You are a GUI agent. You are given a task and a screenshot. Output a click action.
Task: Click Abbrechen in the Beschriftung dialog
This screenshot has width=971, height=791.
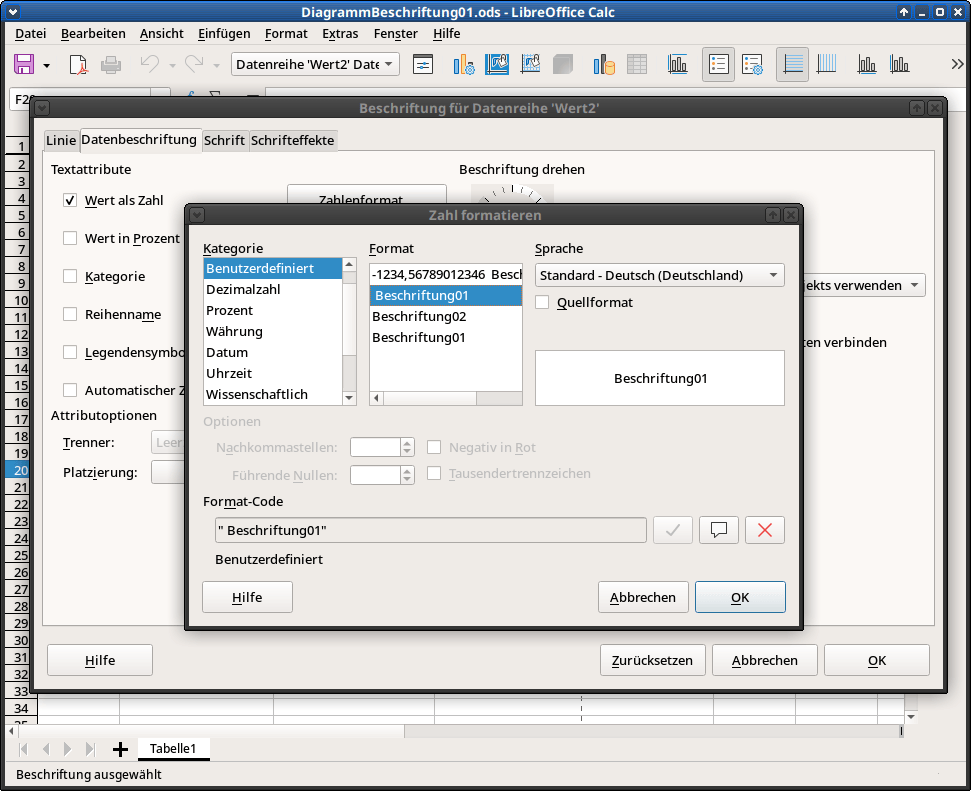[765, 660]
